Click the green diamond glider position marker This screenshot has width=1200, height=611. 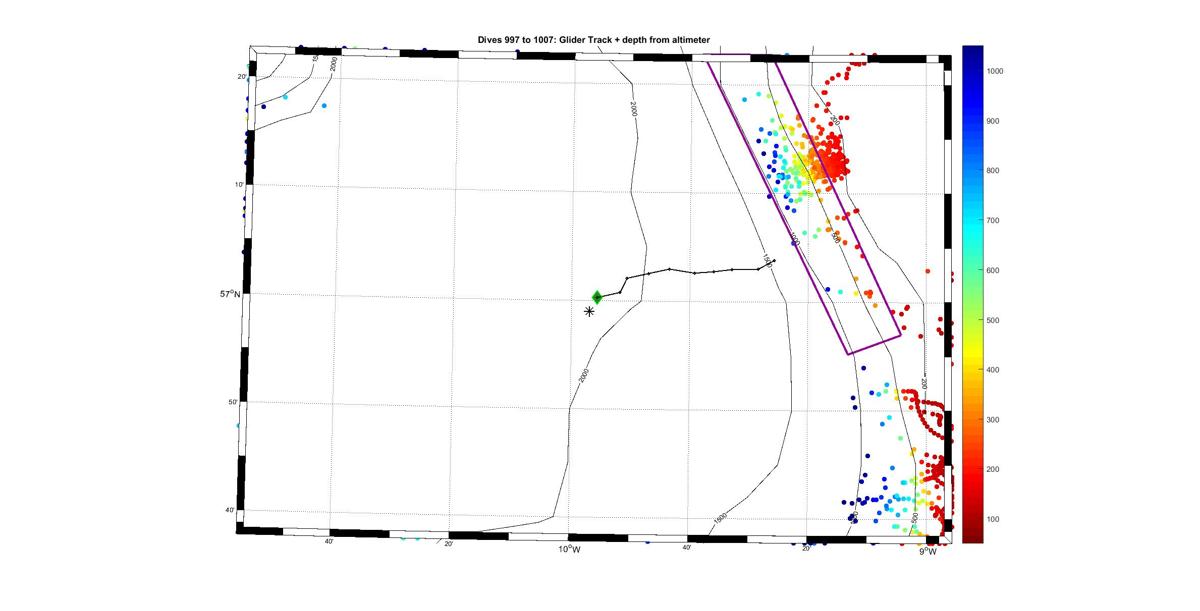(x=597, y=297)
